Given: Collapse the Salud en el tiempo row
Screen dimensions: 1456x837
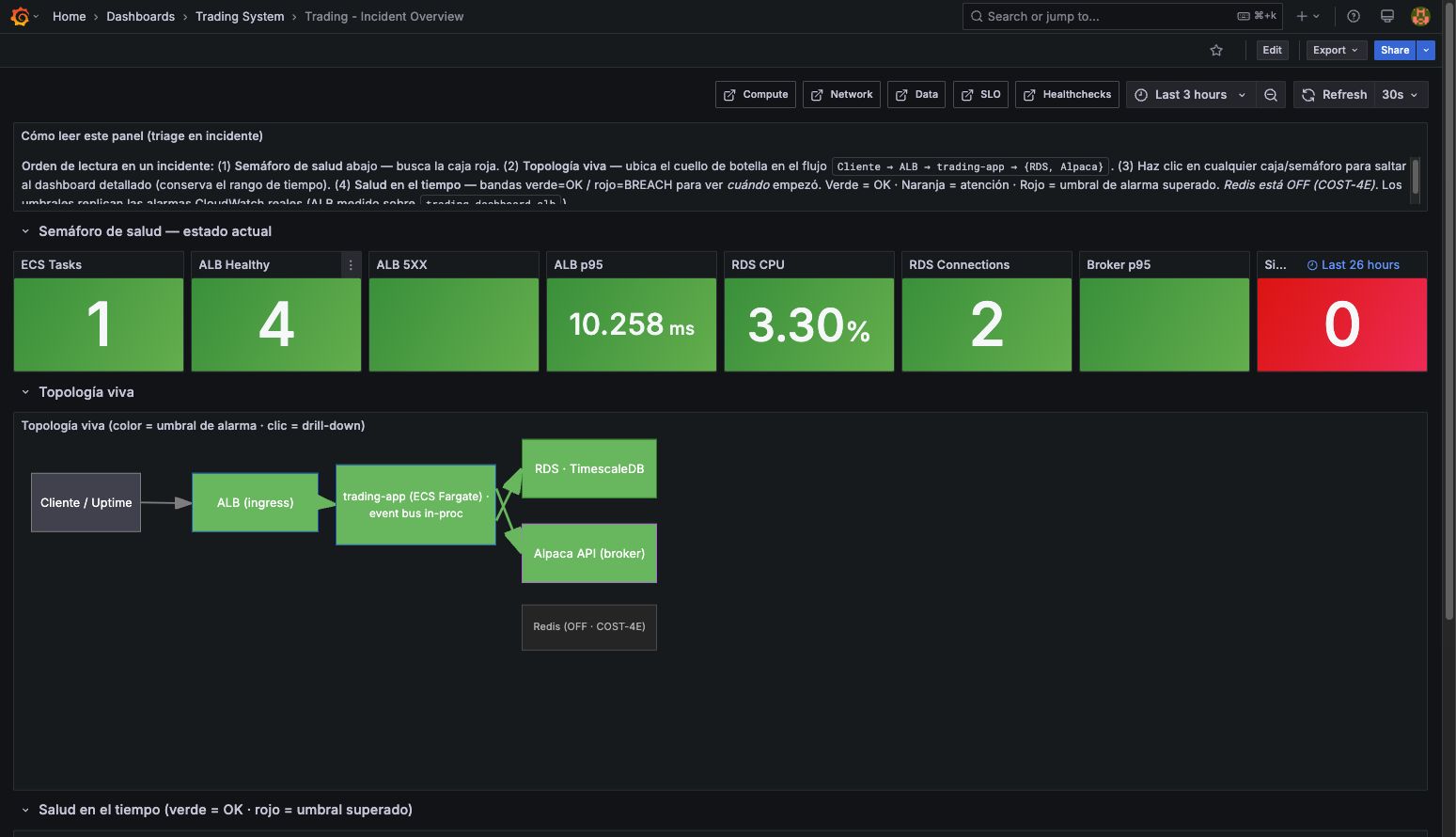Looking at the screenshot, I should coord(25,810).
